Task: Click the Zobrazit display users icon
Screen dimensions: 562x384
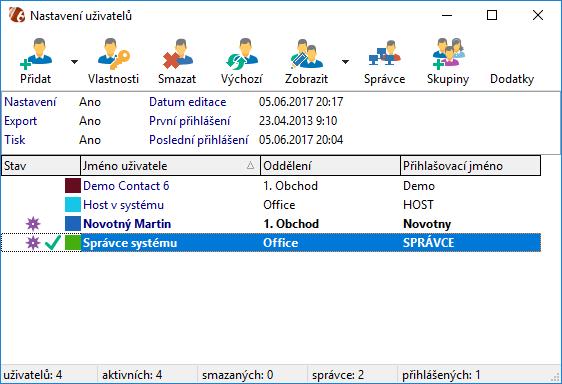Action: [306, 54]
